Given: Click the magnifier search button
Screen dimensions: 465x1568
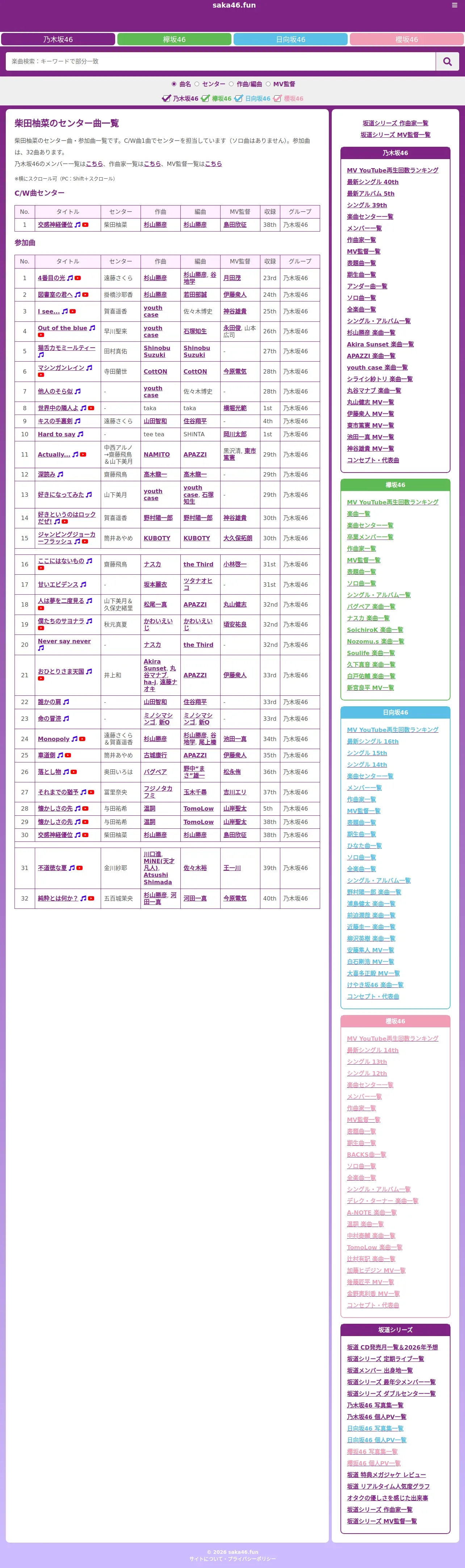Looking at the screenshot, I should click(447, 62).
